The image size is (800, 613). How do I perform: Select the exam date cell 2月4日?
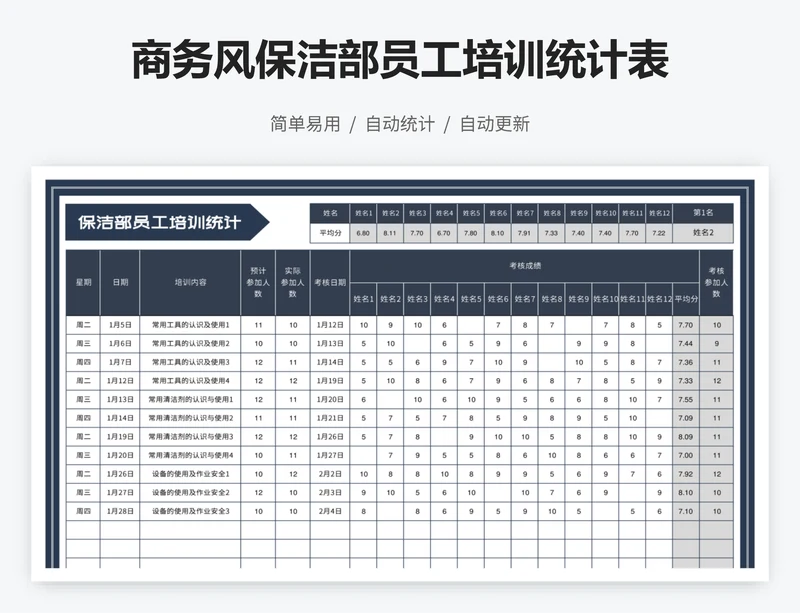(330, 511)
